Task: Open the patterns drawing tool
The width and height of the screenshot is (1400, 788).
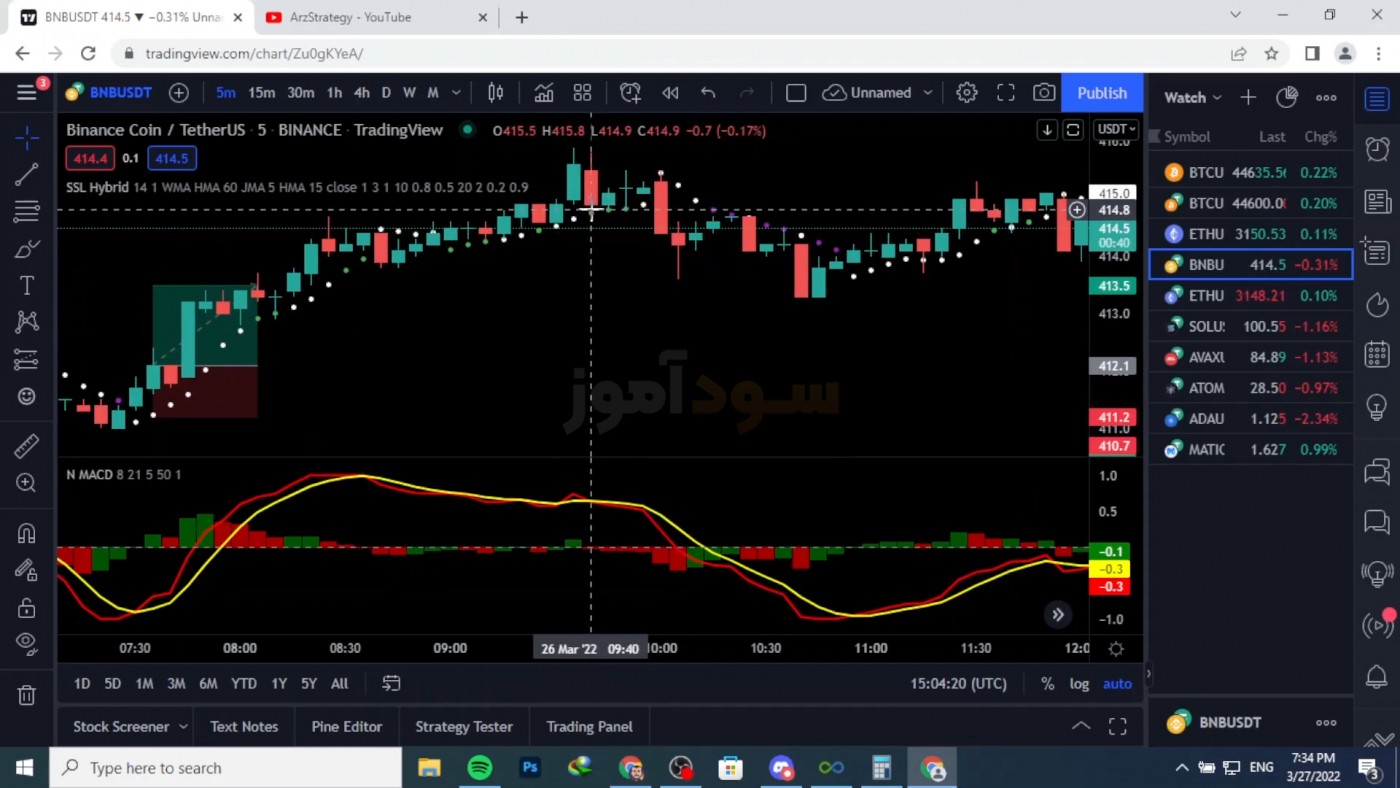Action: (27, 322)
